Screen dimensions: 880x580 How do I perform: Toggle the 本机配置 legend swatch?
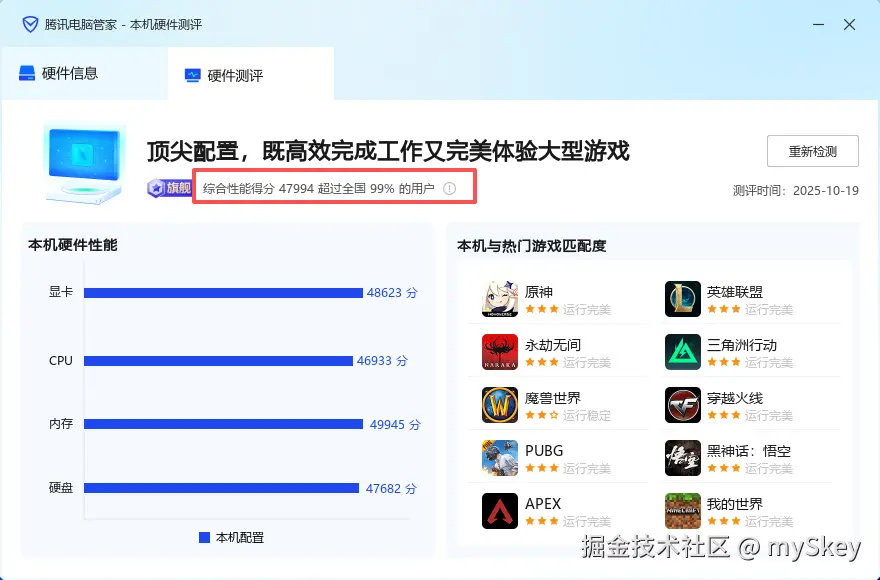(204, 537)
